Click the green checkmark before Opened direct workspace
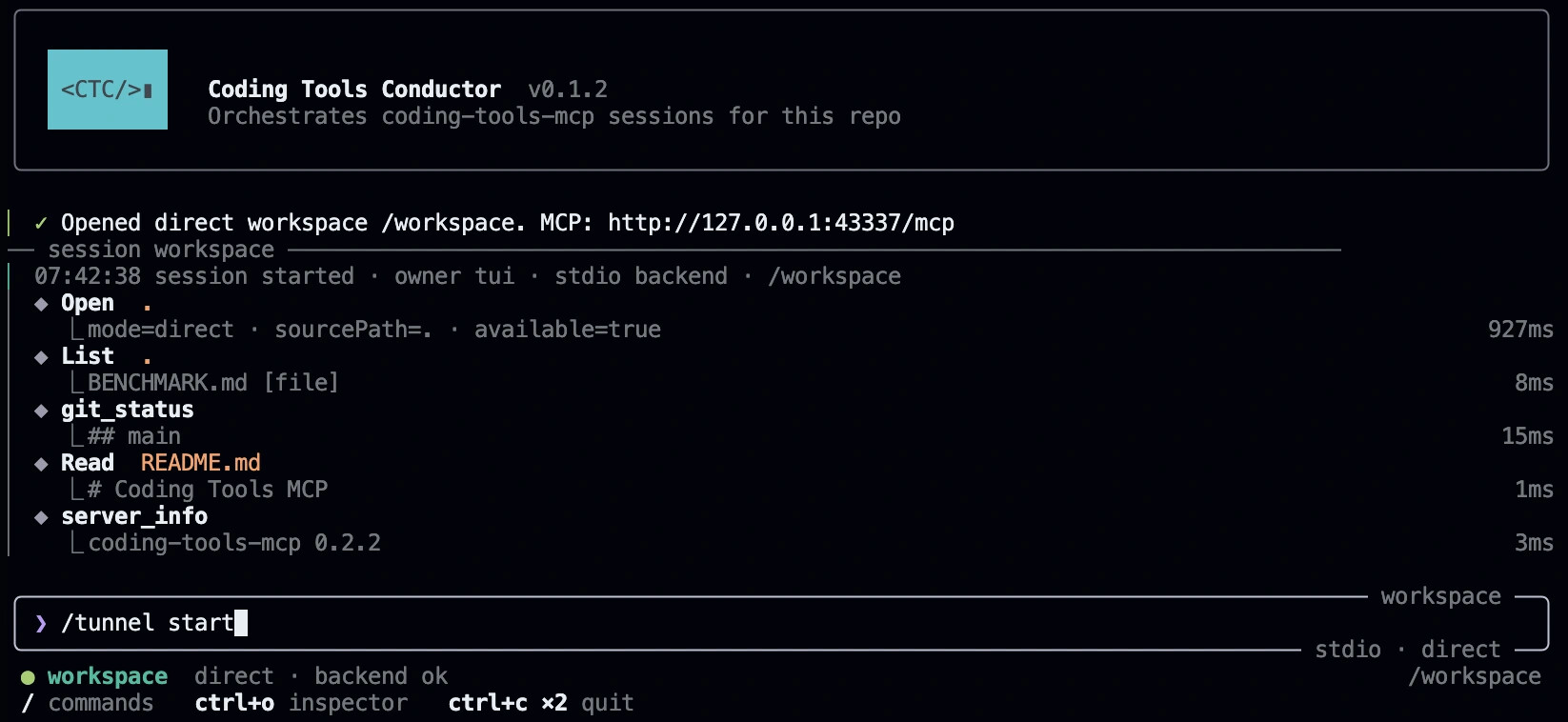This screenshot has width=1568, height=722. 41,223
